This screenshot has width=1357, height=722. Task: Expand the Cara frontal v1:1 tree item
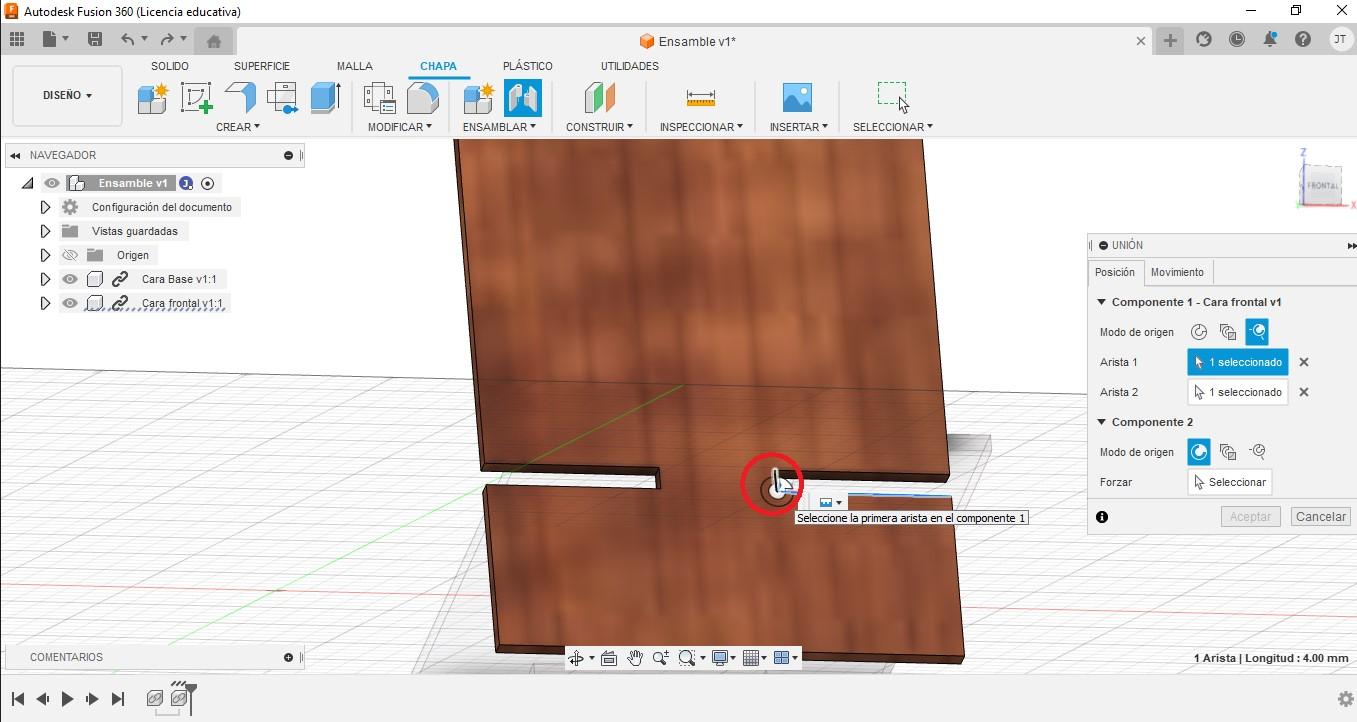(44, 303)
